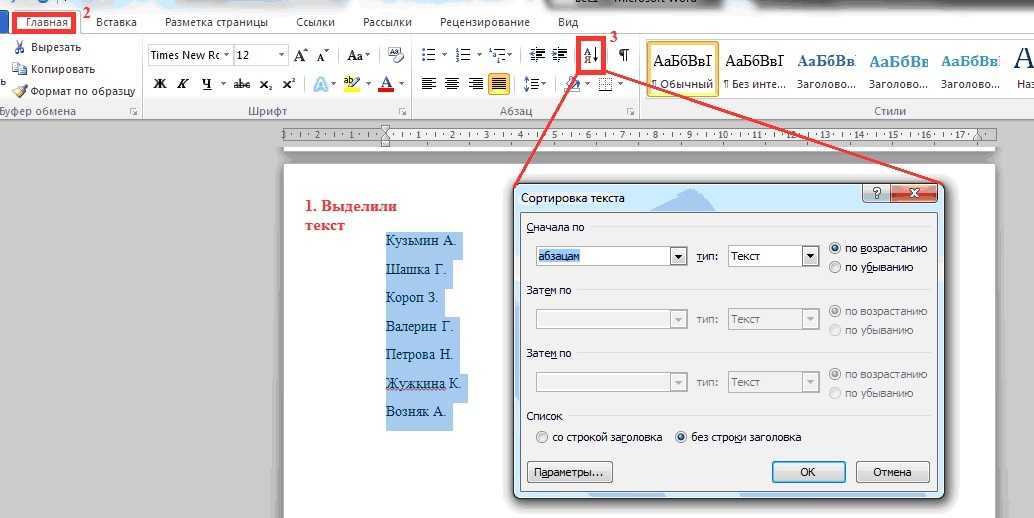Open the Ссылки tab
This screenshot has height=518, width=1034.
[x=315, y=22]
